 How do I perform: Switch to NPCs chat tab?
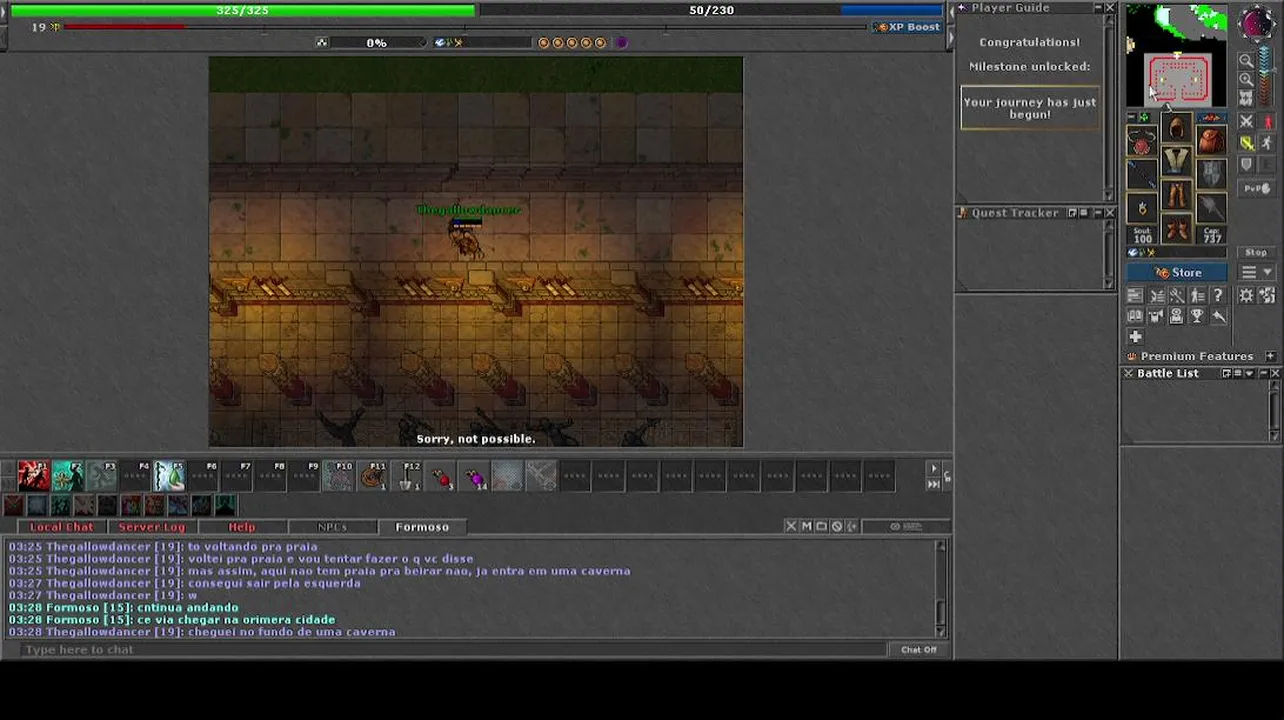pos(332,527)
